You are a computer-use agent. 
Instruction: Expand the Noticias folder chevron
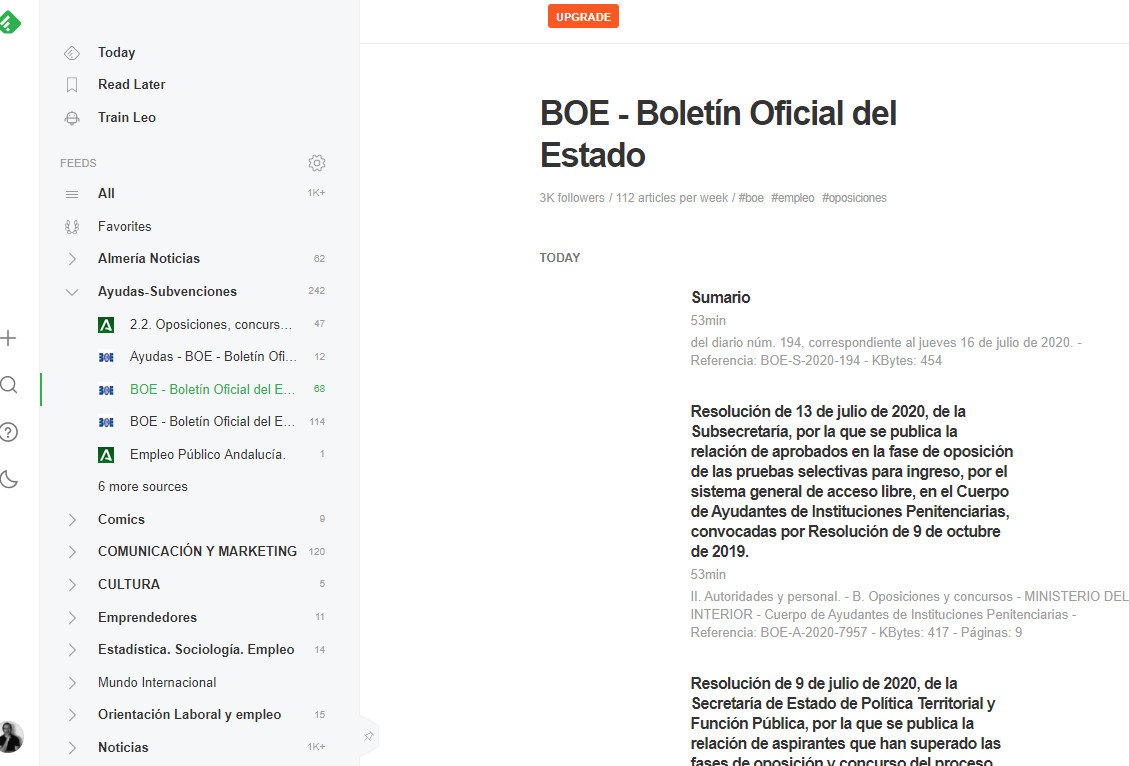click(72, 747)
